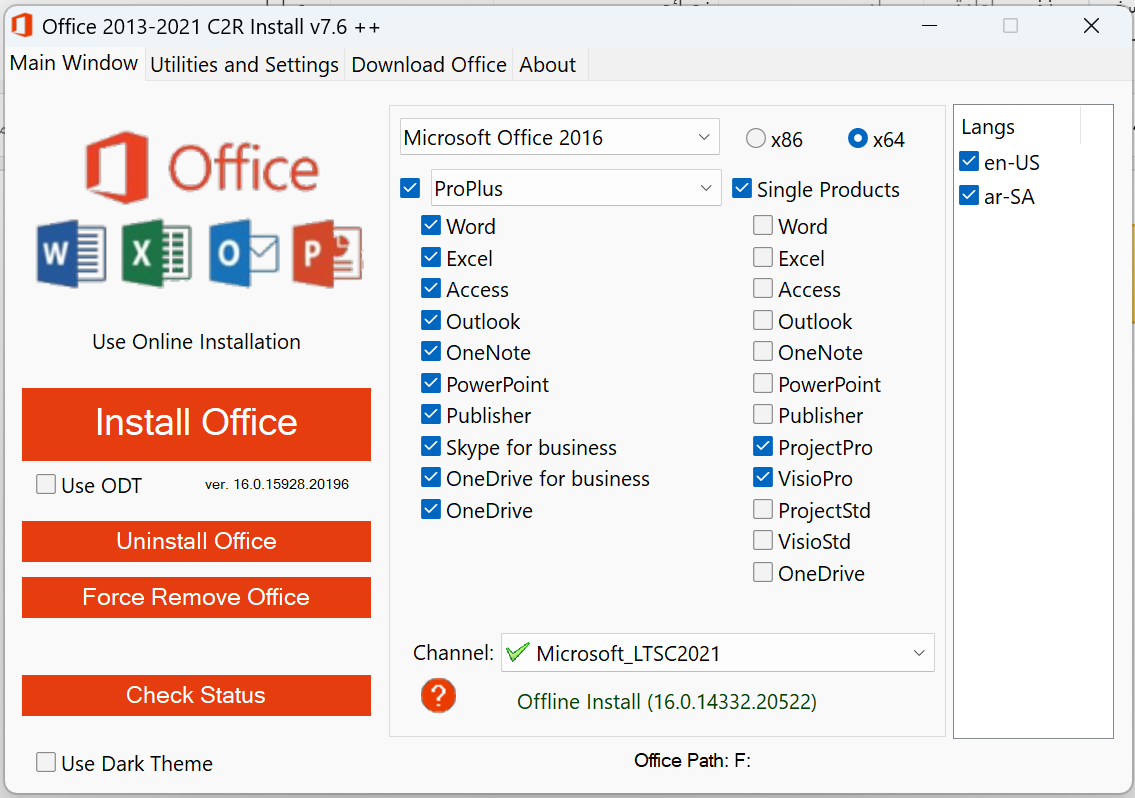Image resolution: width=1135 pixels, height=798 pixels.
Task: Check the VisioStd checkbox
Action: pyautogui.click(x=763, y=540)
